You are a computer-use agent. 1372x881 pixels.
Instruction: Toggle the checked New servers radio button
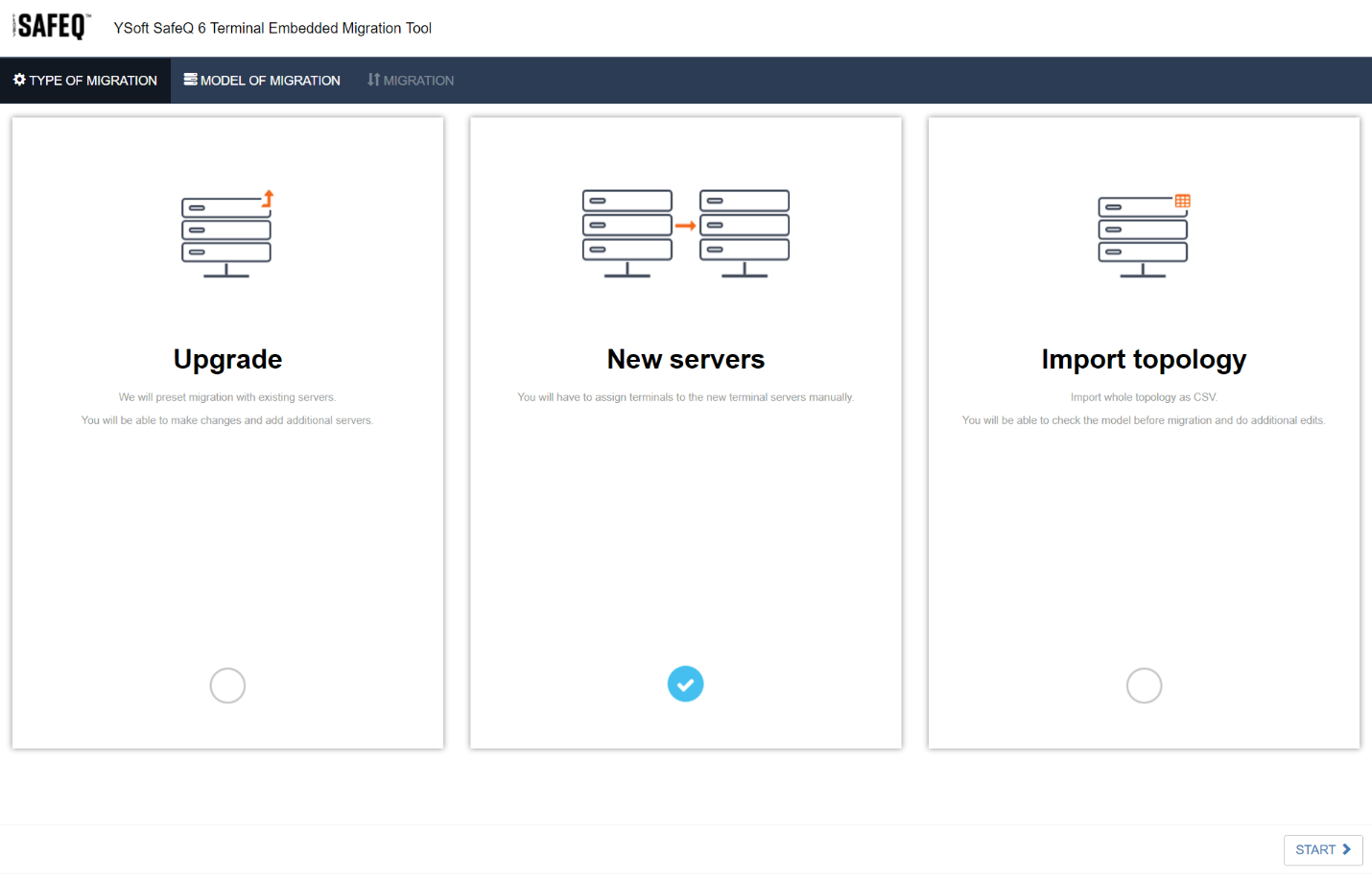685,684
